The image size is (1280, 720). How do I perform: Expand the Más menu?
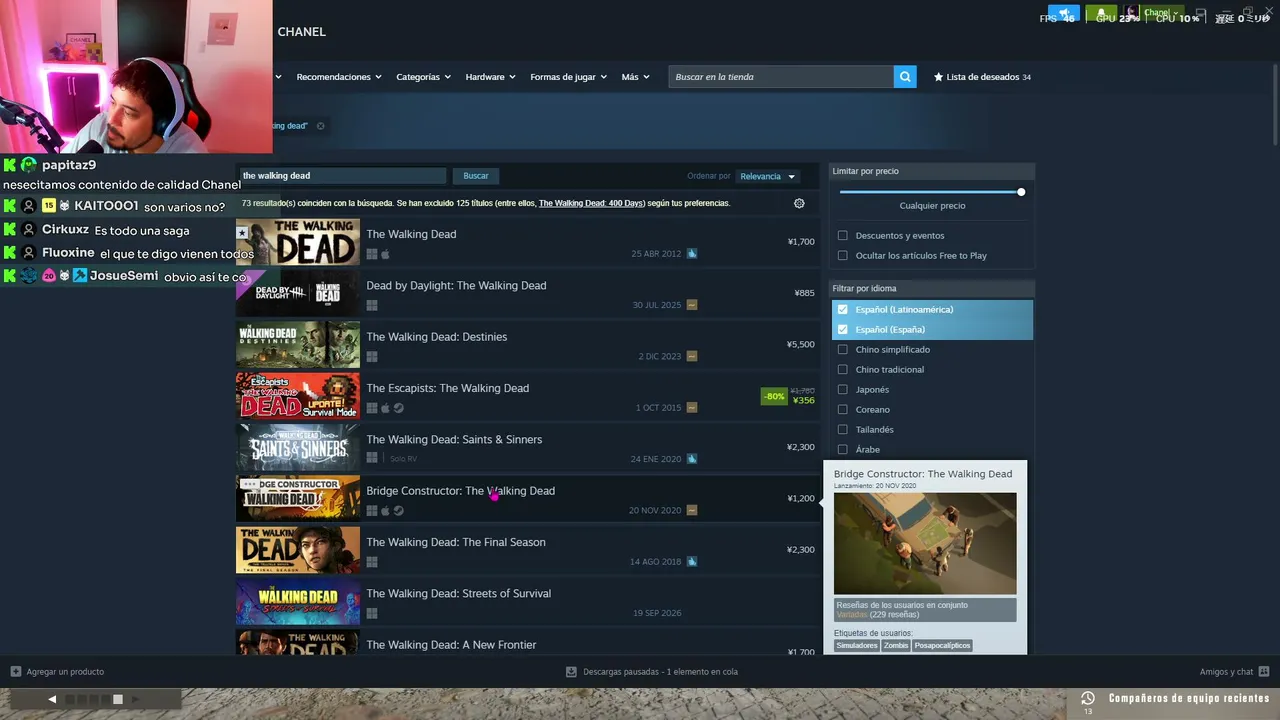[x=635, y=77]
